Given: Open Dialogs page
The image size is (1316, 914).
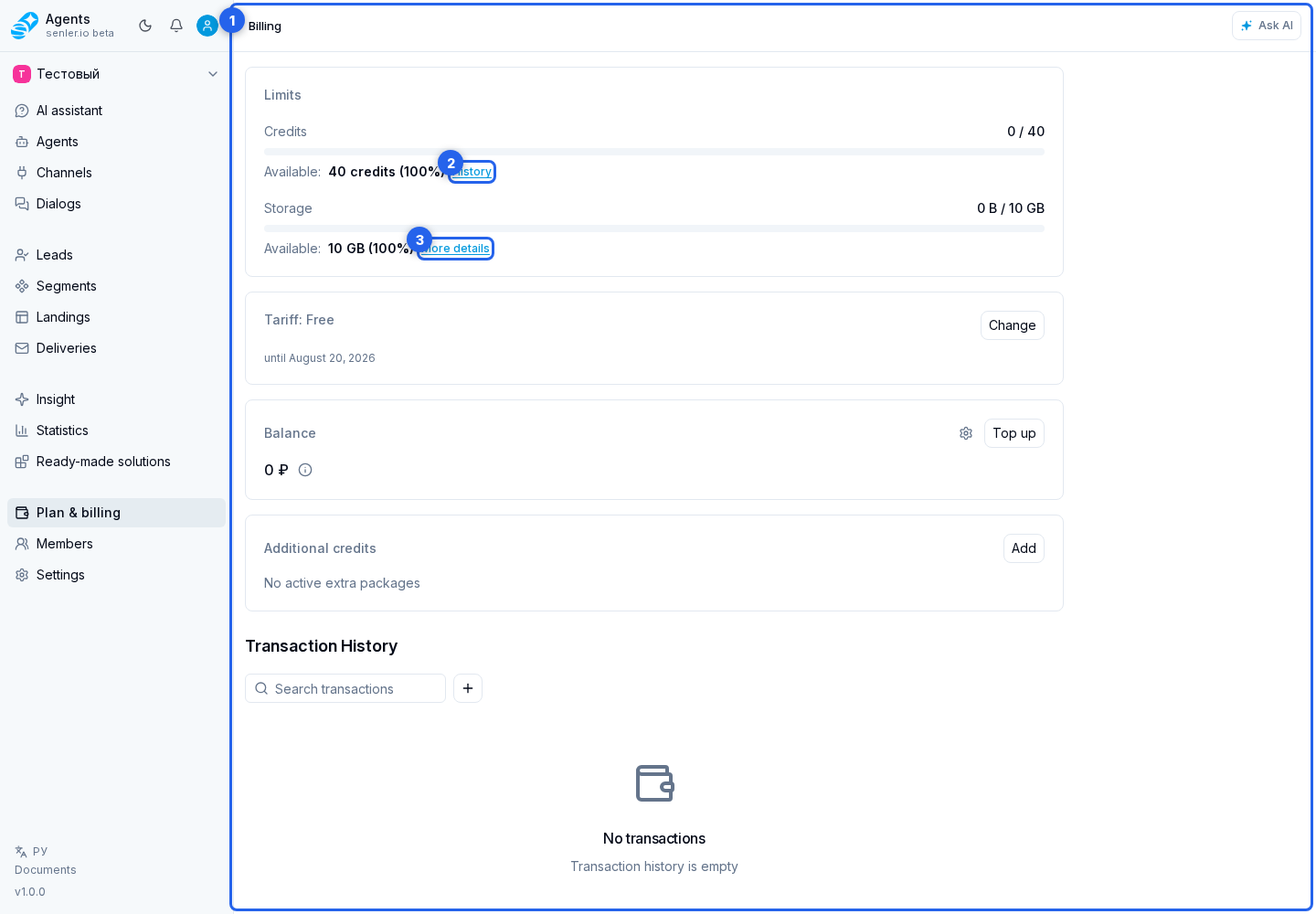Looking at the screenshot, I should pyautogui.click(x=116, y=204).
